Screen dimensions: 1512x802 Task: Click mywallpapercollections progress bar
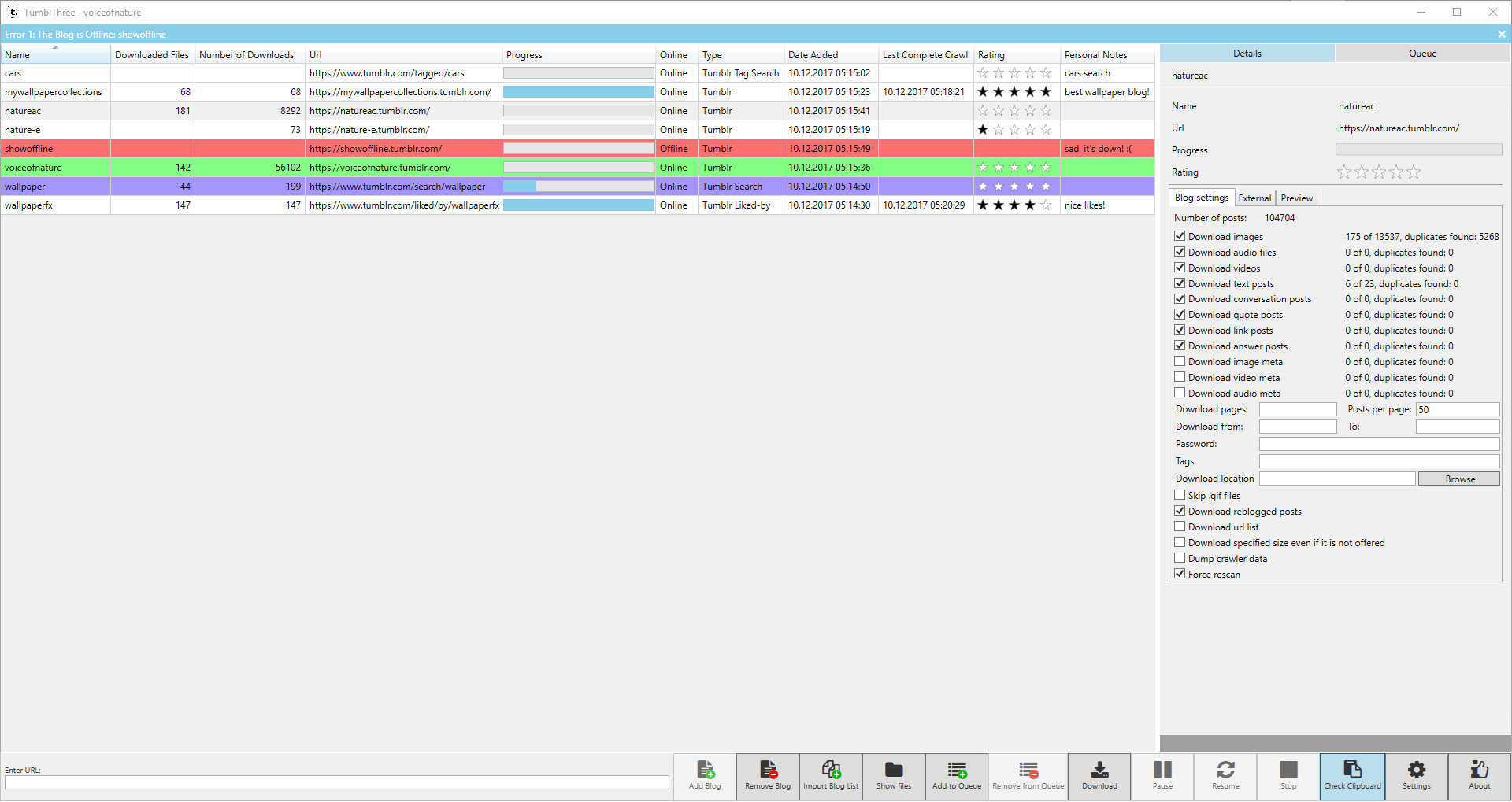tap(579, 92)
